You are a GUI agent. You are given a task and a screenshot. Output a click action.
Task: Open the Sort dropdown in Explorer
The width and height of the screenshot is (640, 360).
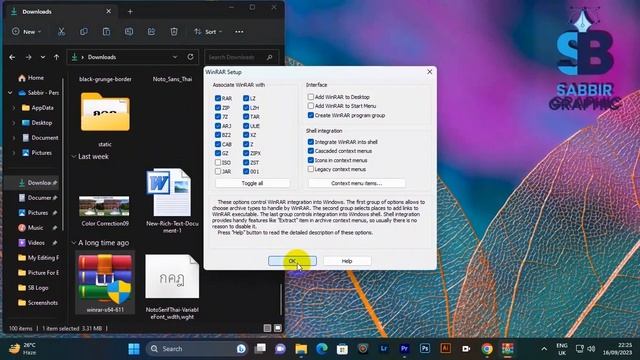tap(208, 31)
